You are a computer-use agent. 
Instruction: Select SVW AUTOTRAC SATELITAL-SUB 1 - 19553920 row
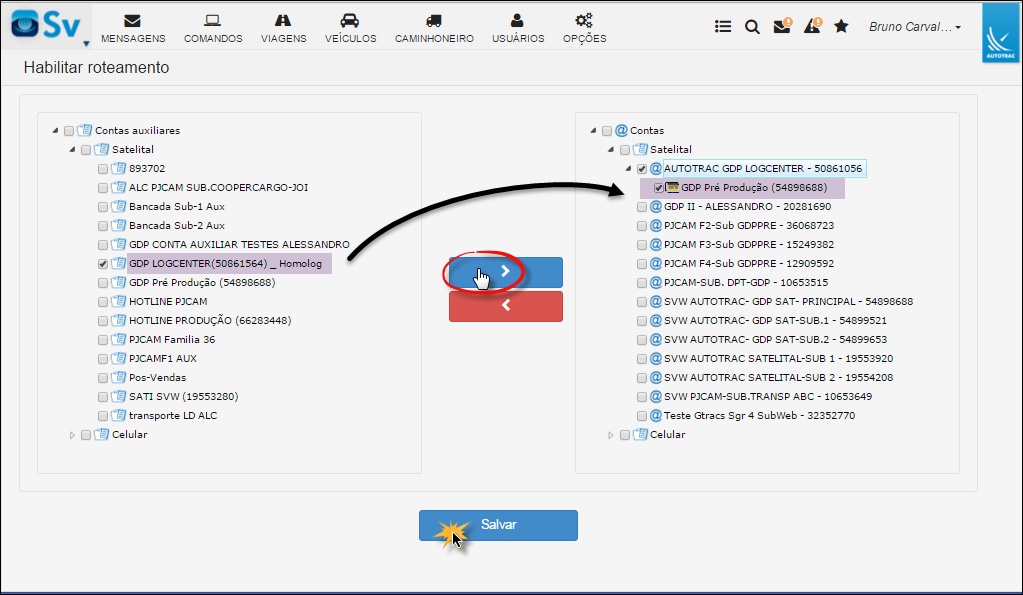(778, 358)
